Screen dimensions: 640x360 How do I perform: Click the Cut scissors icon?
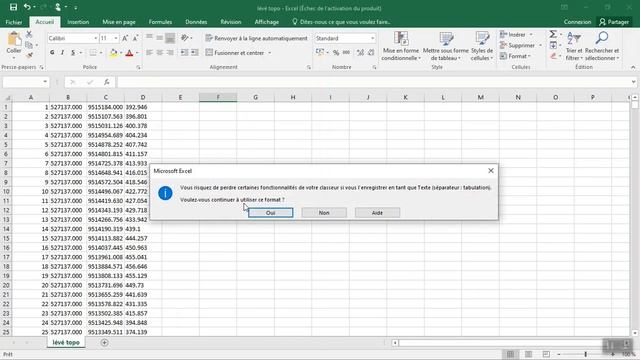[x=29, y=34]
